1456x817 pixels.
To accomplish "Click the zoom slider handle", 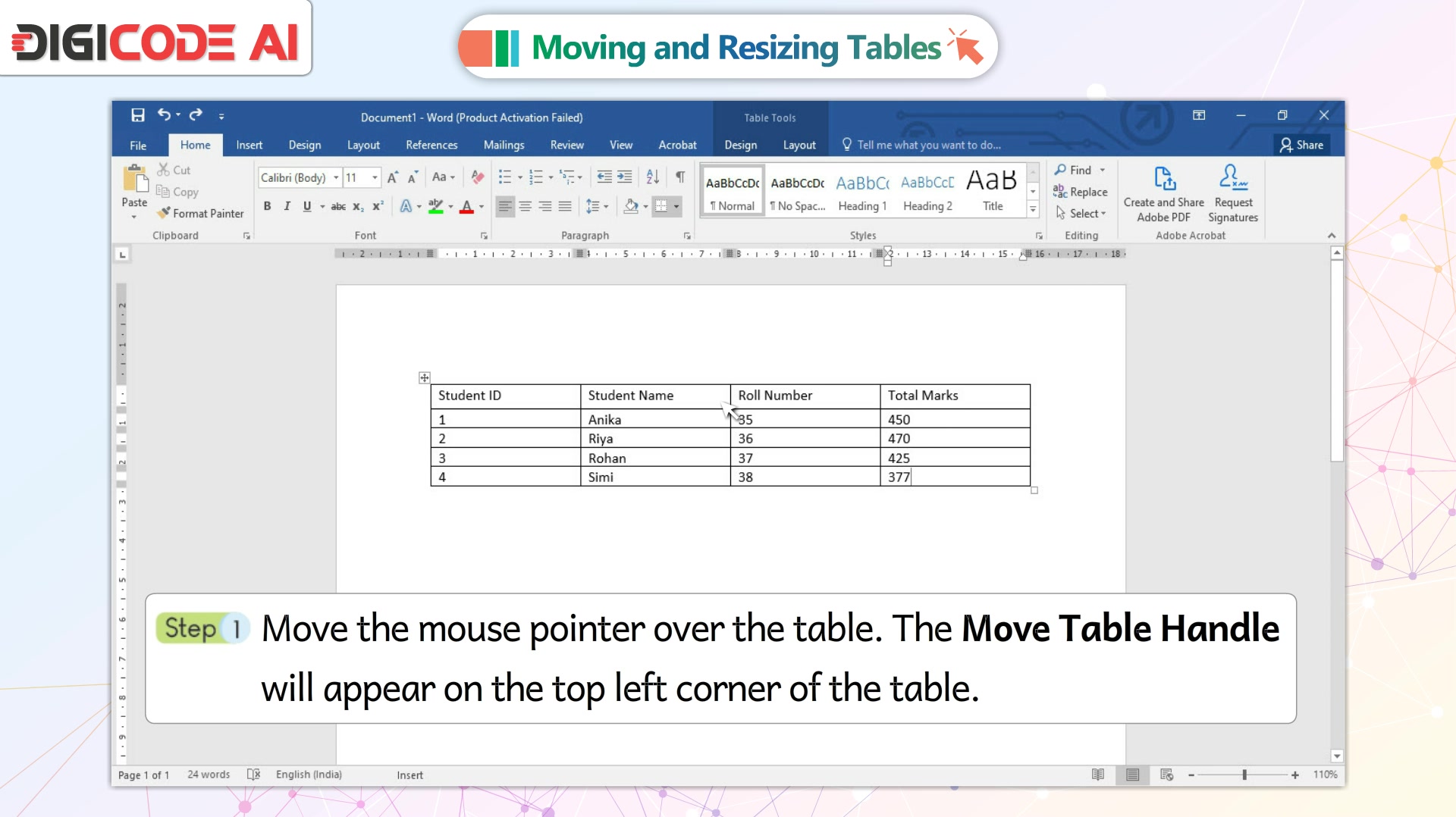I will click(1244, 775).
